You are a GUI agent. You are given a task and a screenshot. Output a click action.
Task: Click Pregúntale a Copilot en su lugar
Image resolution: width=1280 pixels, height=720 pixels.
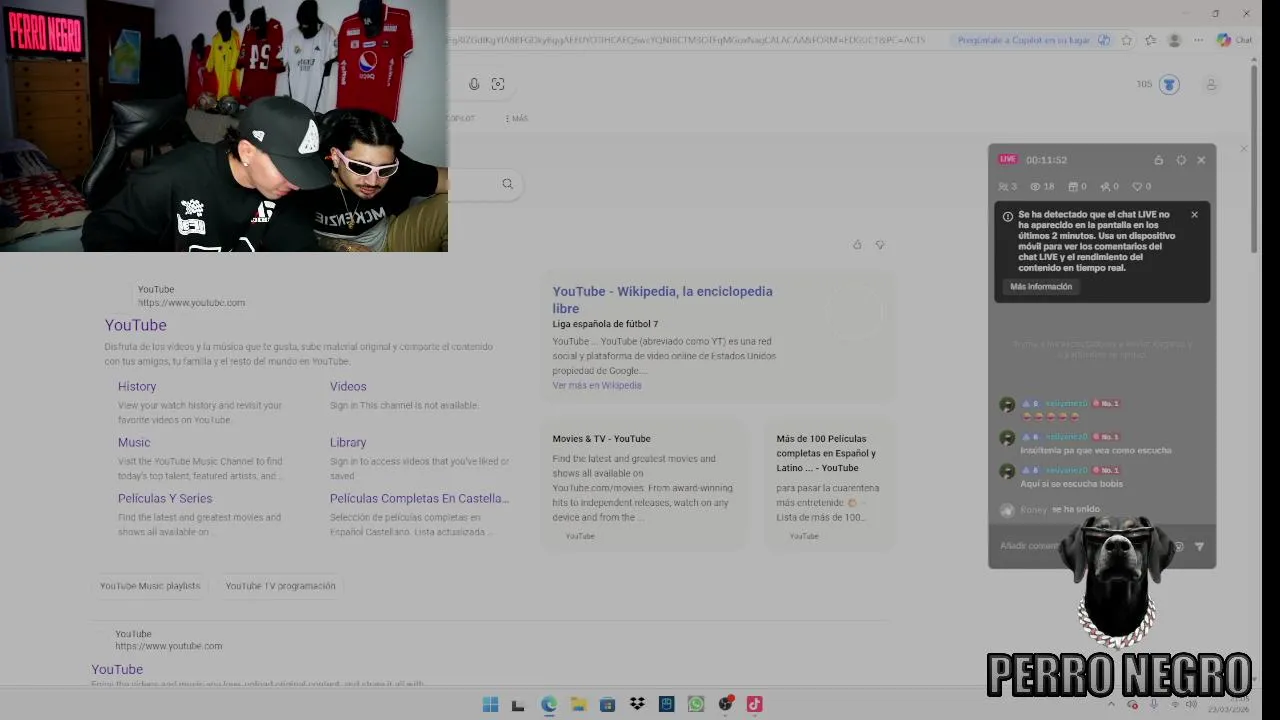(x=1033, y=40)
